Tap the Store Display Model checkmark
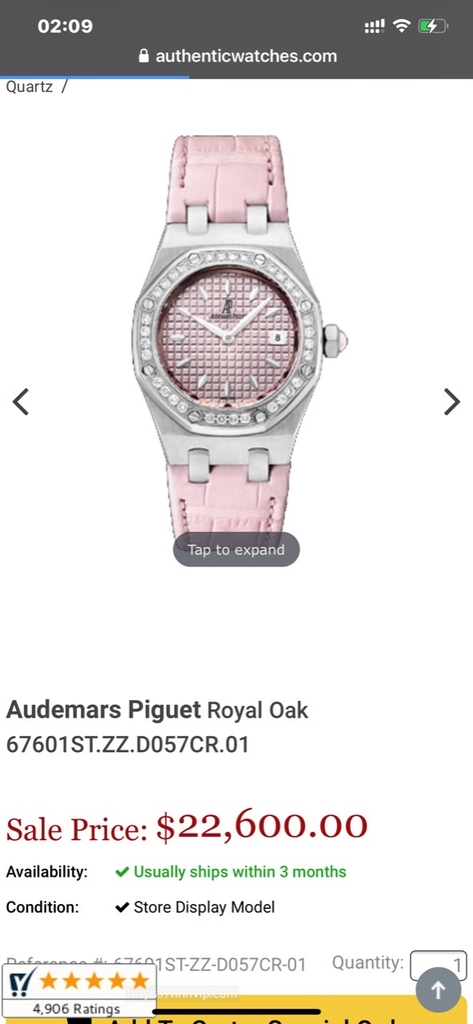Image resolution: width=473 pixels, height=1024 pixels. click(122, 907)
